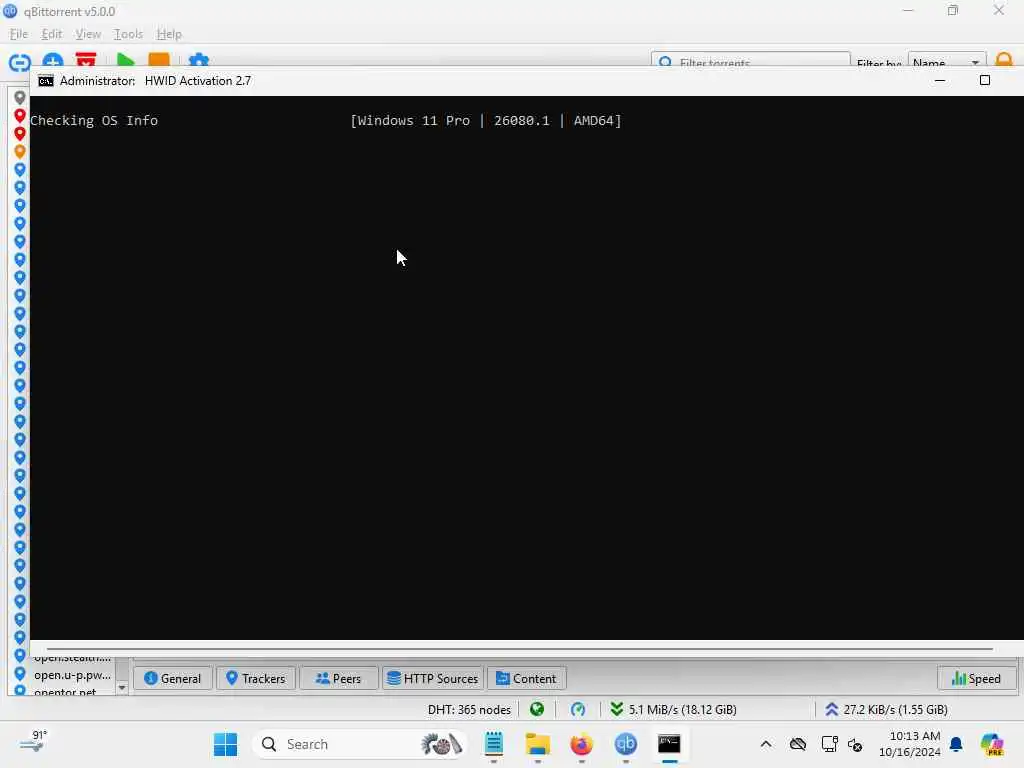This screenshot has width=1024, height=768.
Task: Open Firefox from the taskbar
Action: coord(581,744)
